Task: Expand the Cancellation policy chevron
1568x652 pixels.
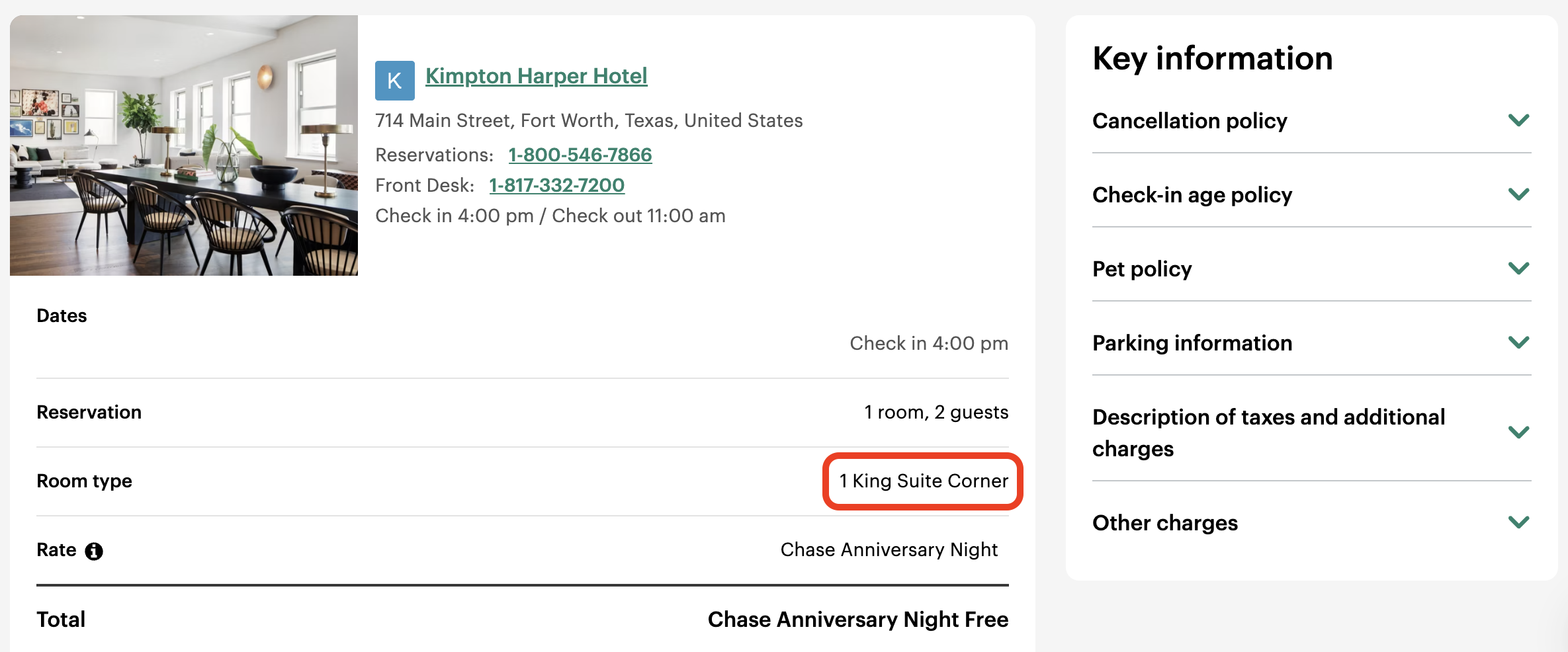Action: (x=1518, y=120)
